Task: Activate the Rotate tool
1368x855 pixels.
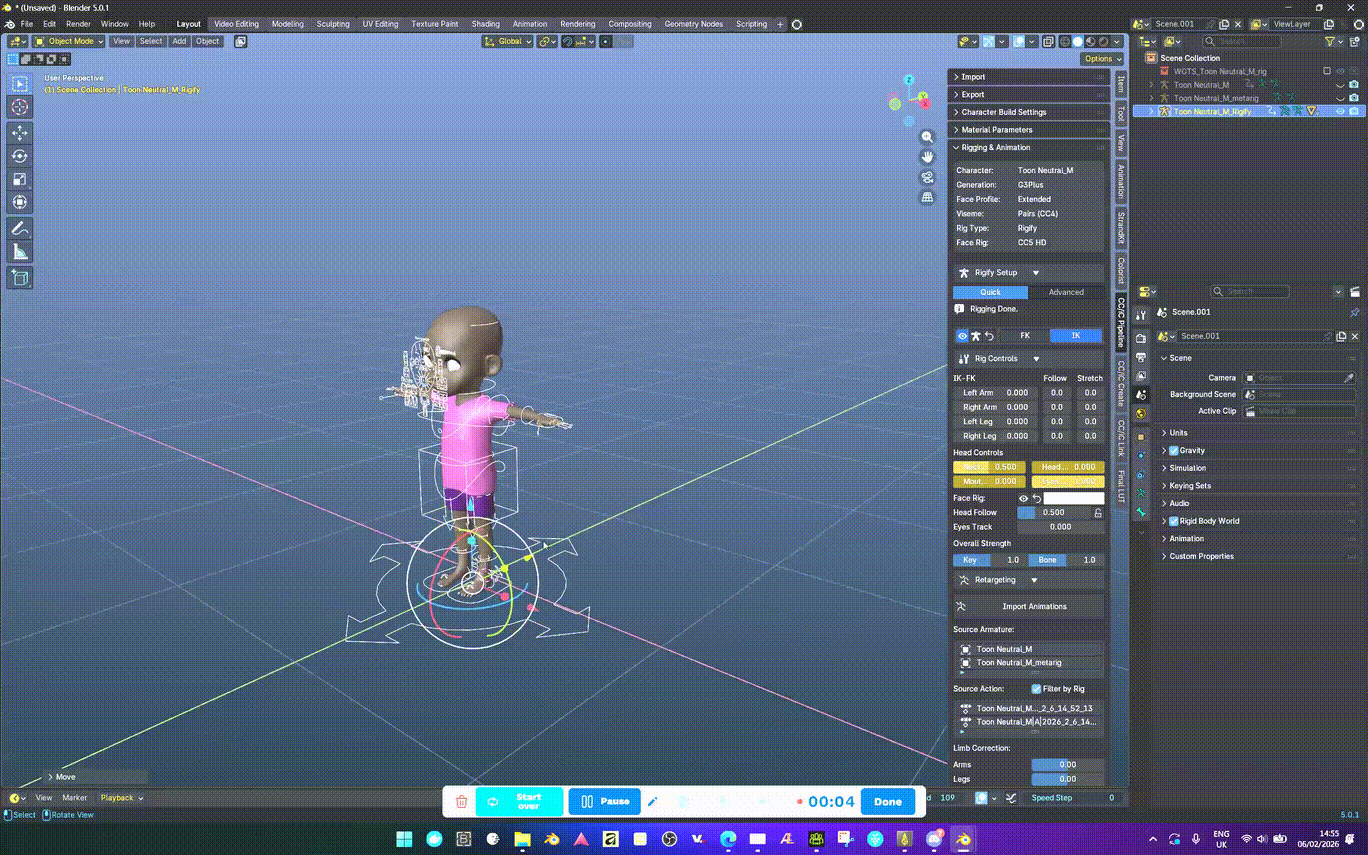Action: click(x=20, y=156)
